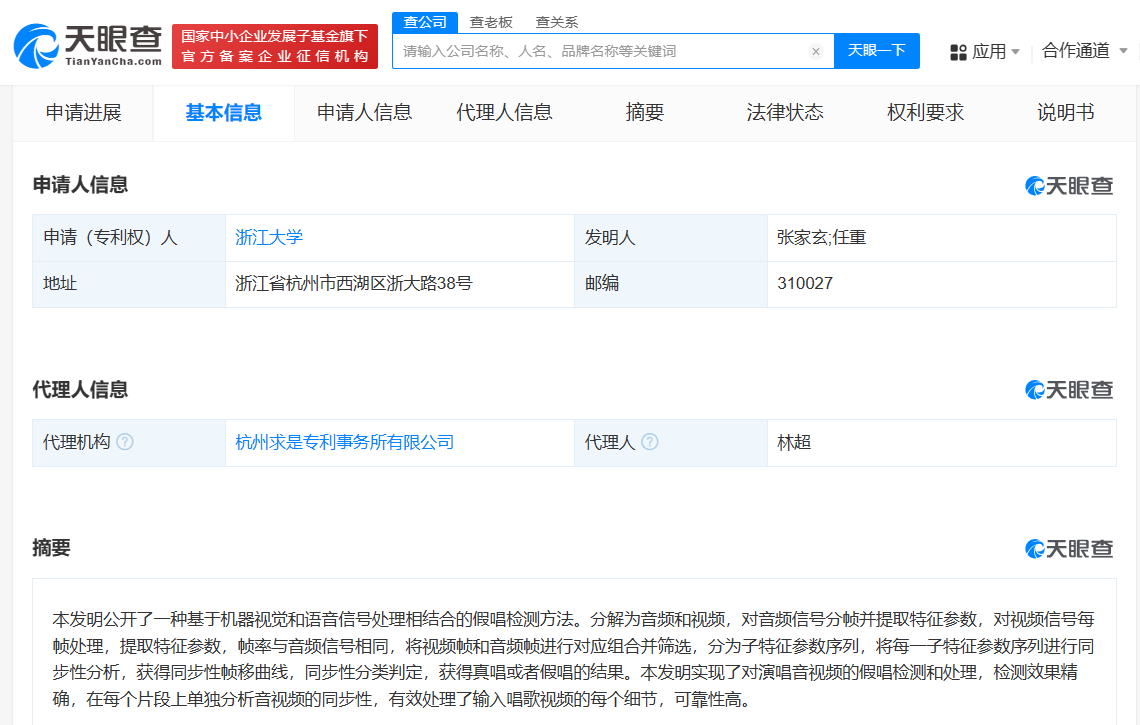Open the 申请进展 tab

(83, 113)
